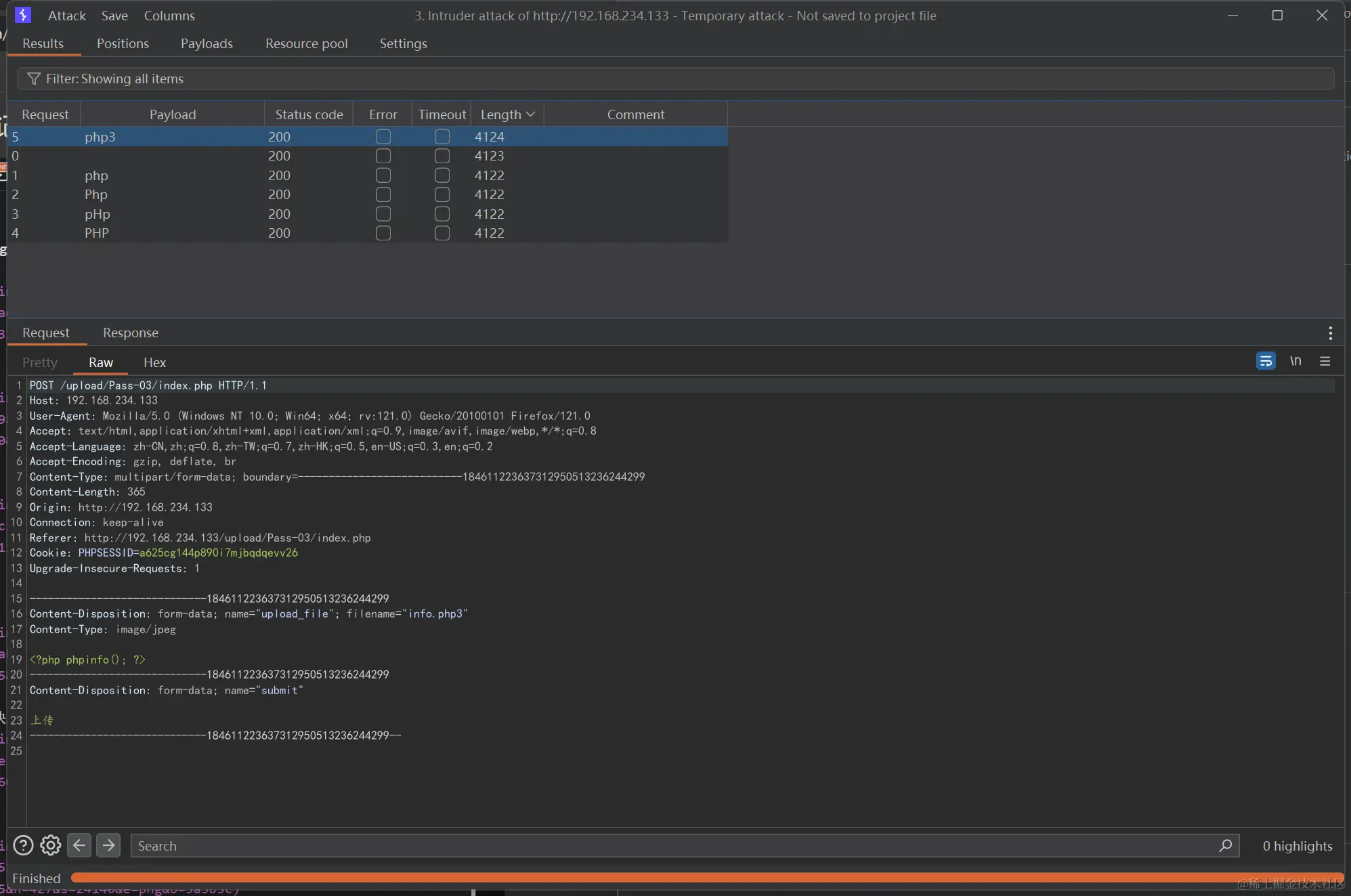Image resolution: width=1351 pixels, height=896 pixels.
Task: Open the attack Settings tab
Action: (x=403, y=43)
